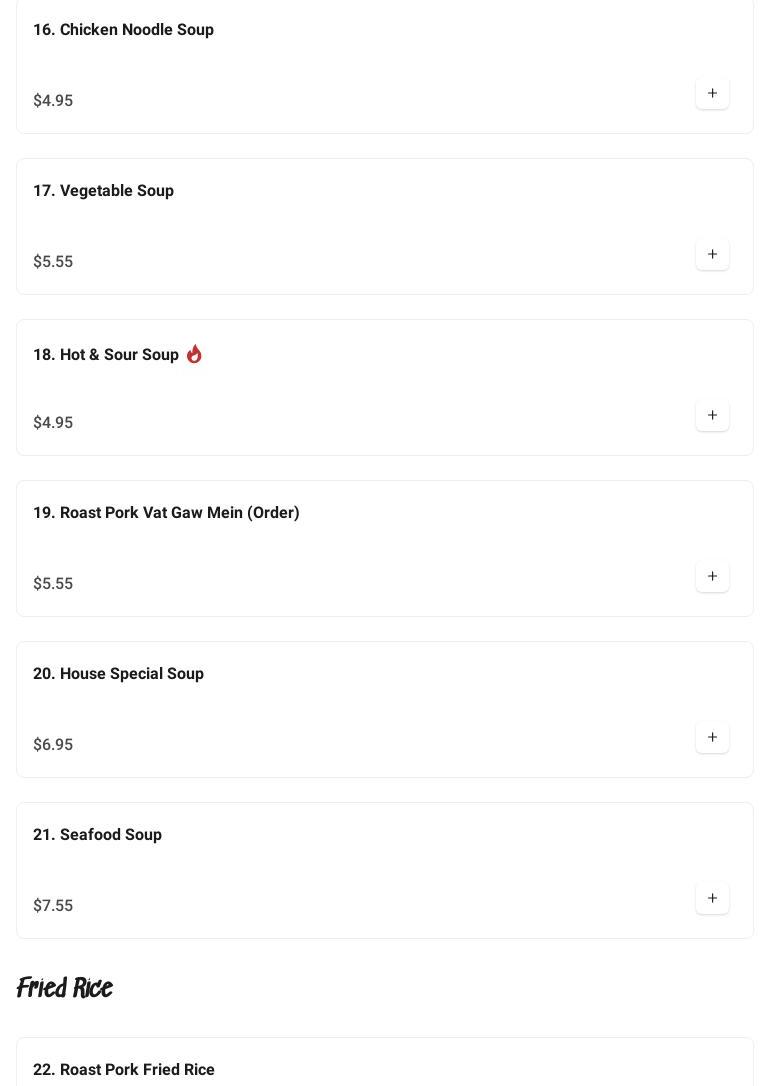Click the Fried Rice section heading

[65, 988]
